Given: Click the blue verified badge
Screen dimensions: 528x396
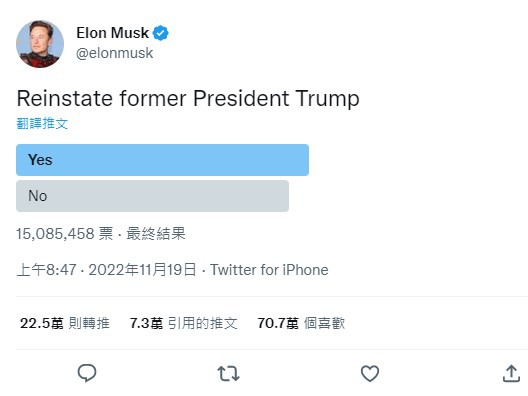Looking at the screenshot, I should (x=161, y=33).
